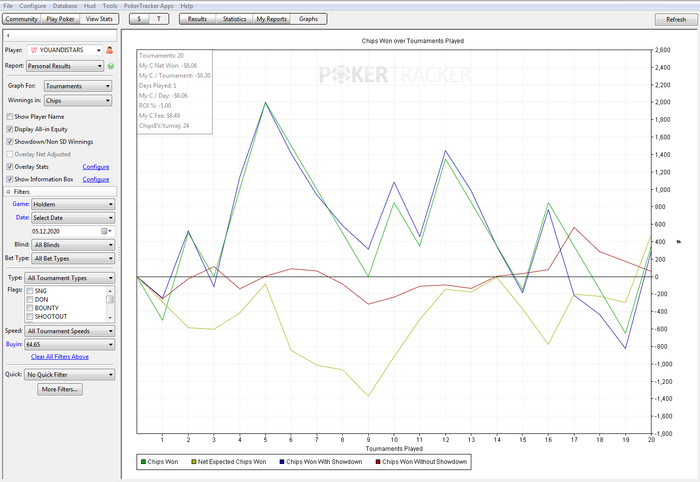Select the T tournament mode button

click(161, 19)
